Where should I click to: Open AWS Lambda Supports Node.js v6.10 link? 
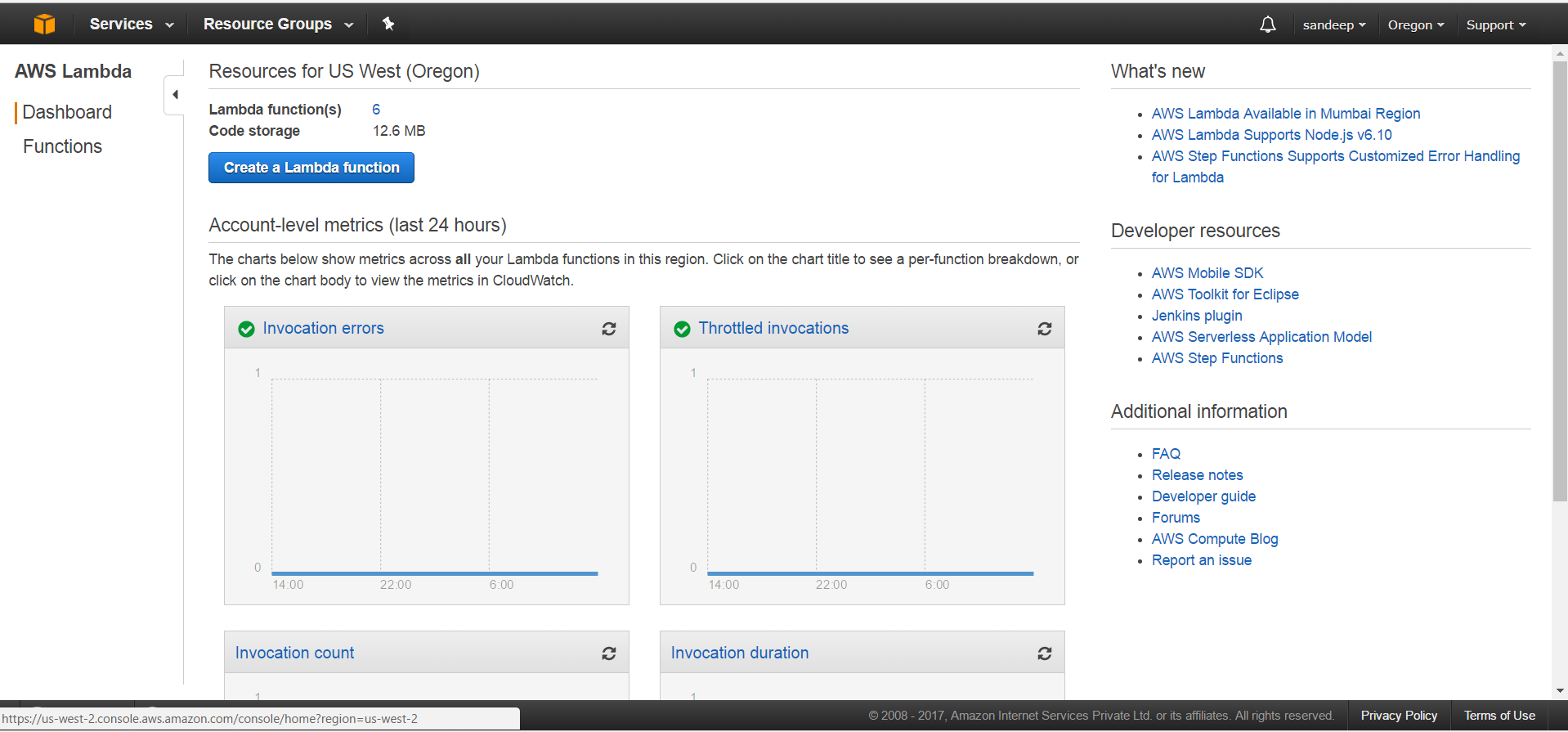pos(1272,135)
